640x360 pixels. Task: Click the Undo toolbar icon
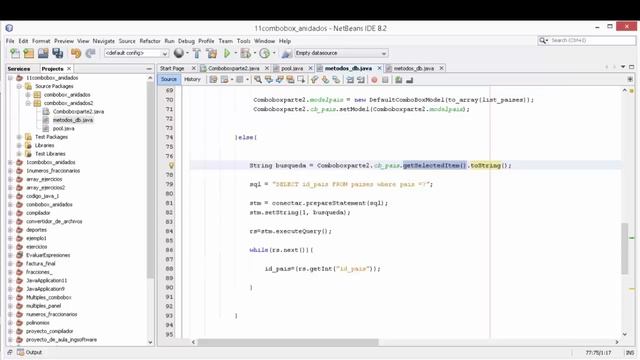click(x=76, y=53)
